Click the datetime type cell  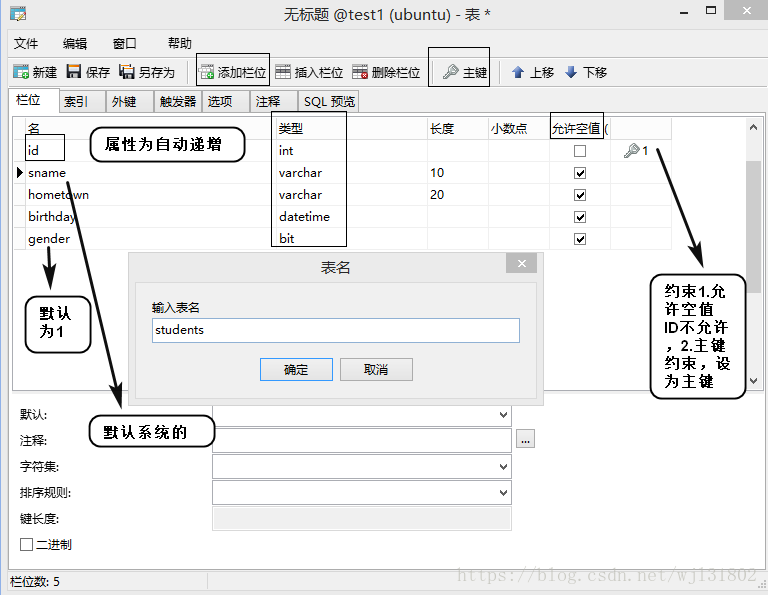[351, 217]
